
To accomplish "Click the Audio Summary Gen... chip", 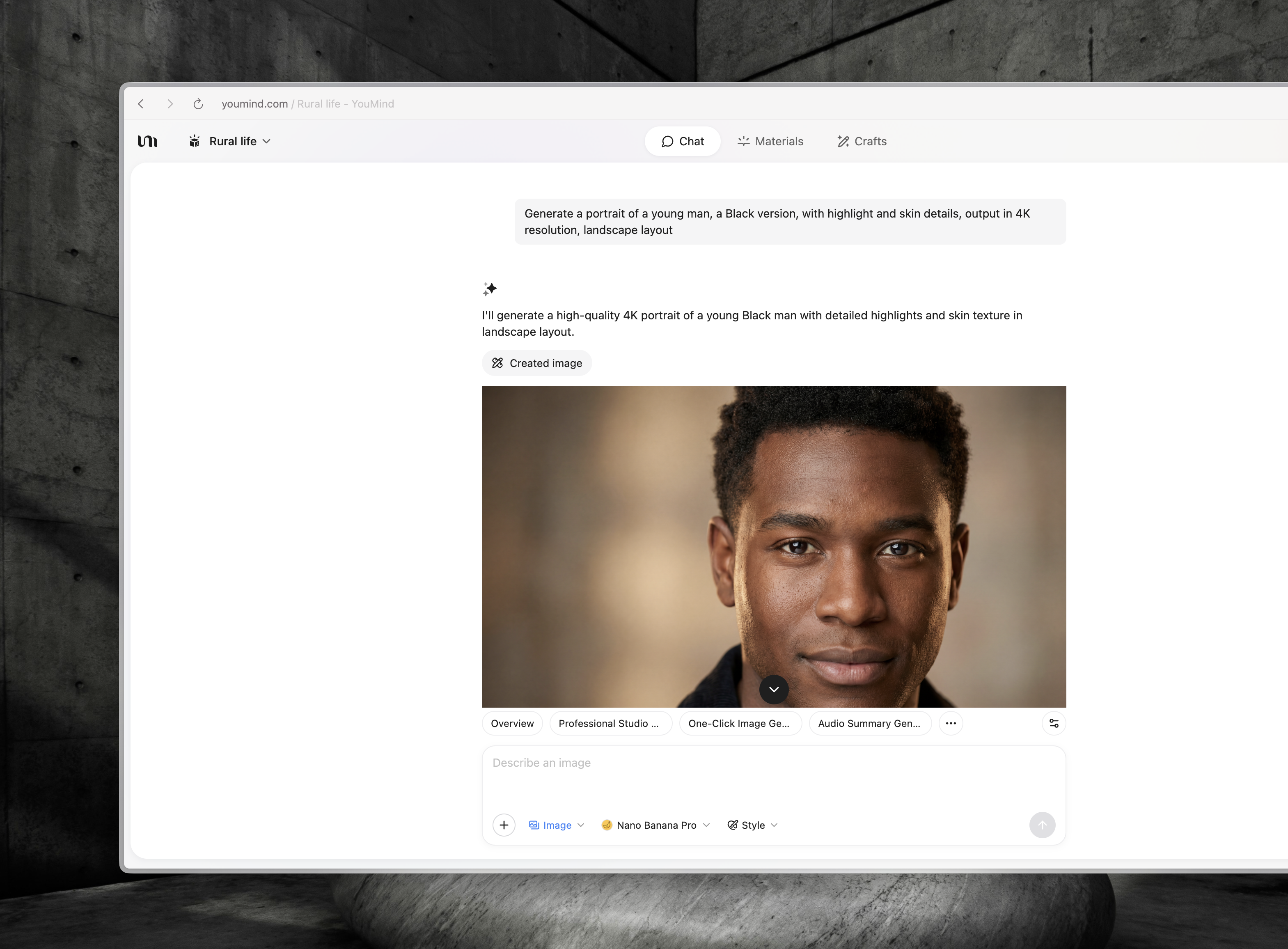I will pyautogui.click(x=869, y=723).
